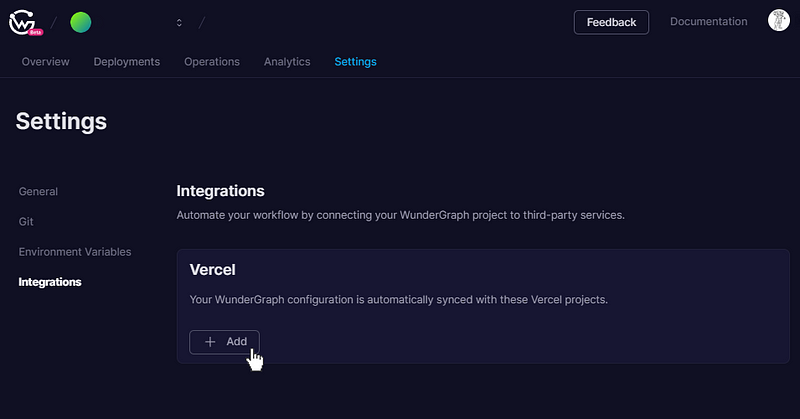Image resolution: width=800 pixels, height=419 pixels.
Task: Open General settings in sidebar
Action: [x=38, y=191]
